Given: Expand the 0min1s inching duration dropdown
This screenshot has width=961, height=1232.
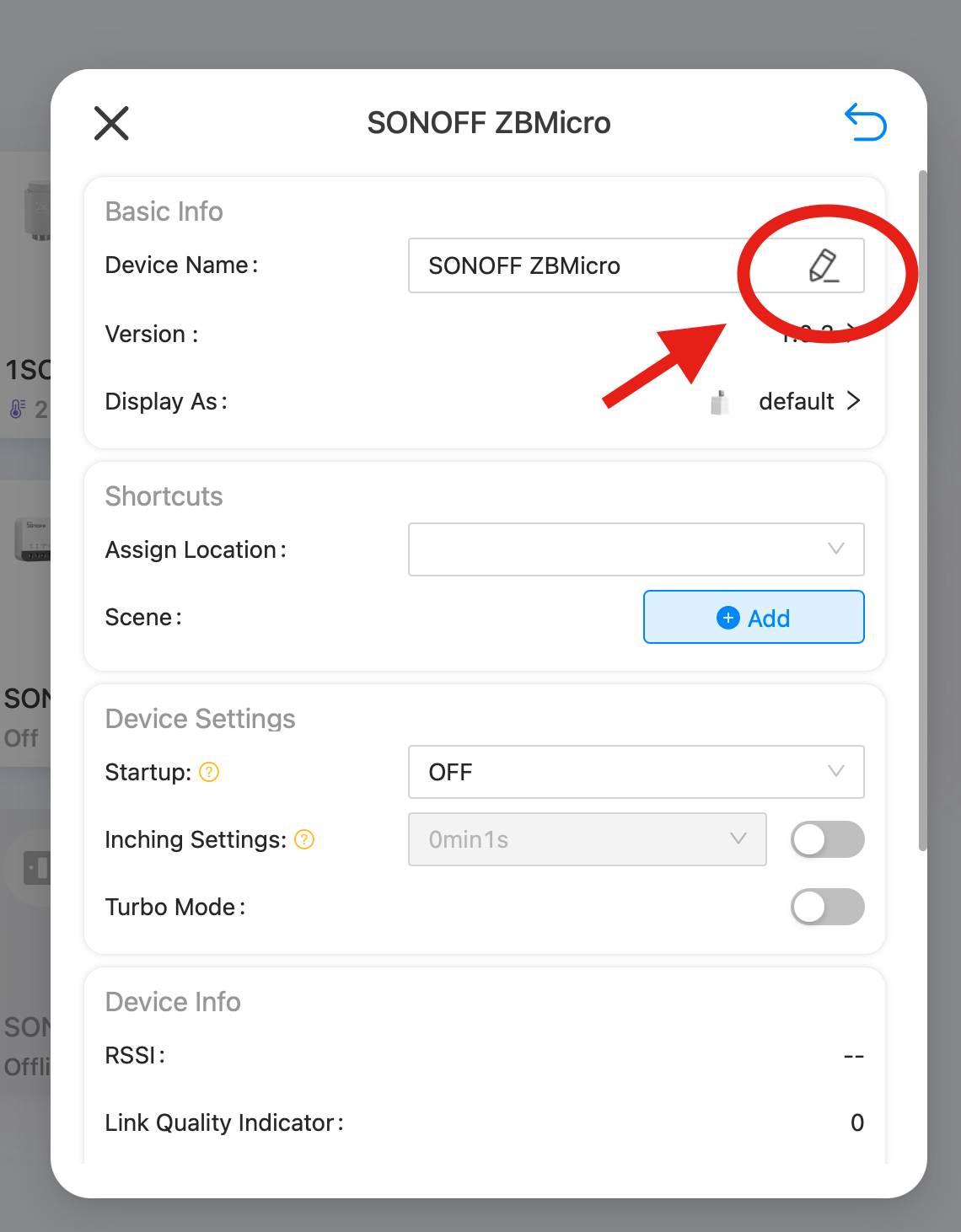Looking at the screenshot, I should tap(587, 839).
